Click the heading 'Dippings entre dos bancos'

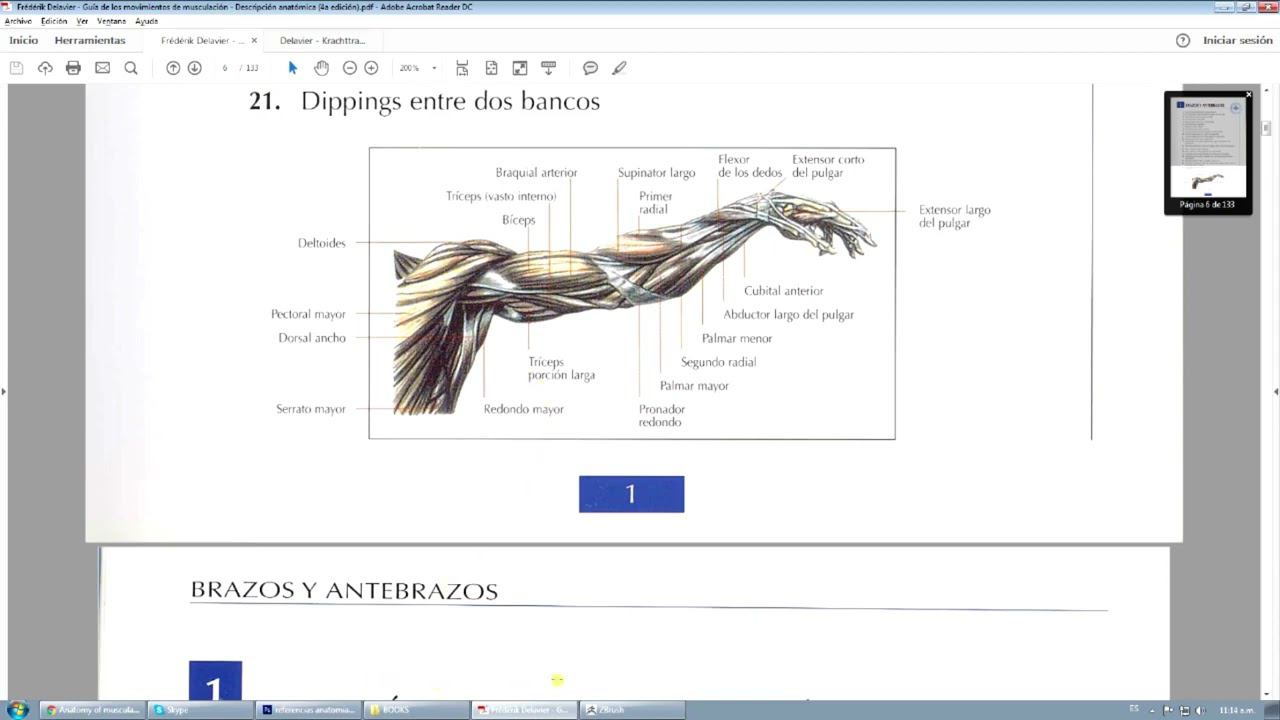pyautogui.click(x=450, y=101)
